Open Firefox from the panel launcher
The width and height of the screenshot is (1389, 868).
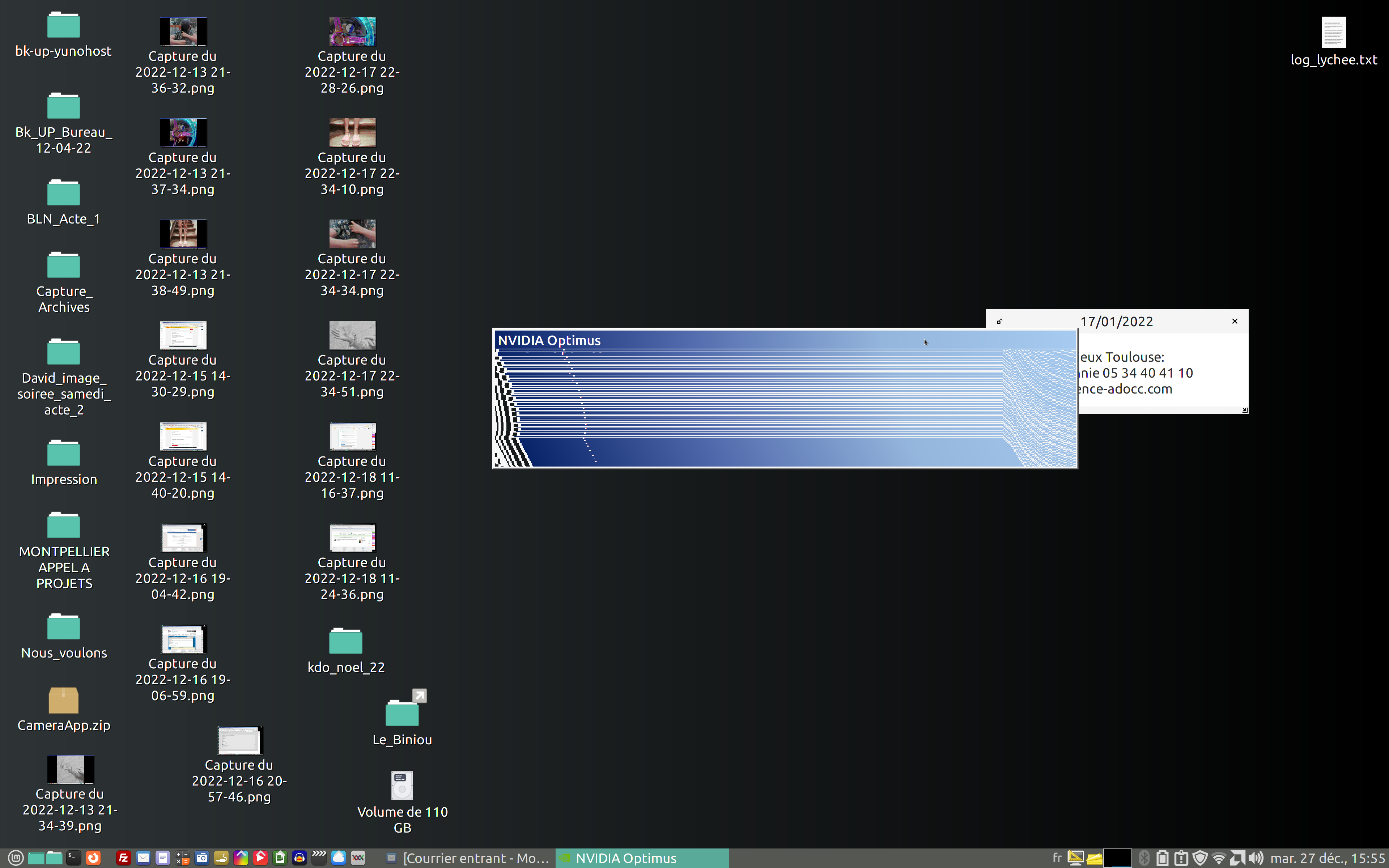(93, 858)
